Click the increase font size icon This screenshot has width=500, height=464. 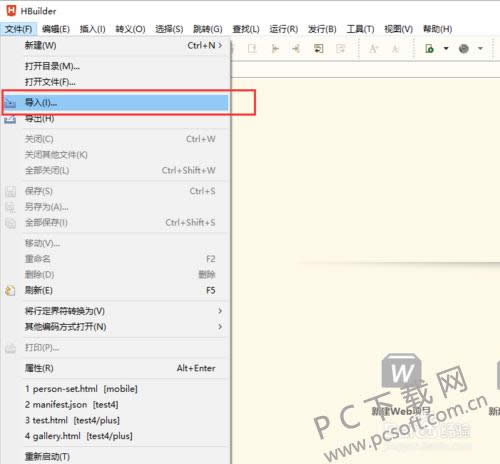[373, 49]
